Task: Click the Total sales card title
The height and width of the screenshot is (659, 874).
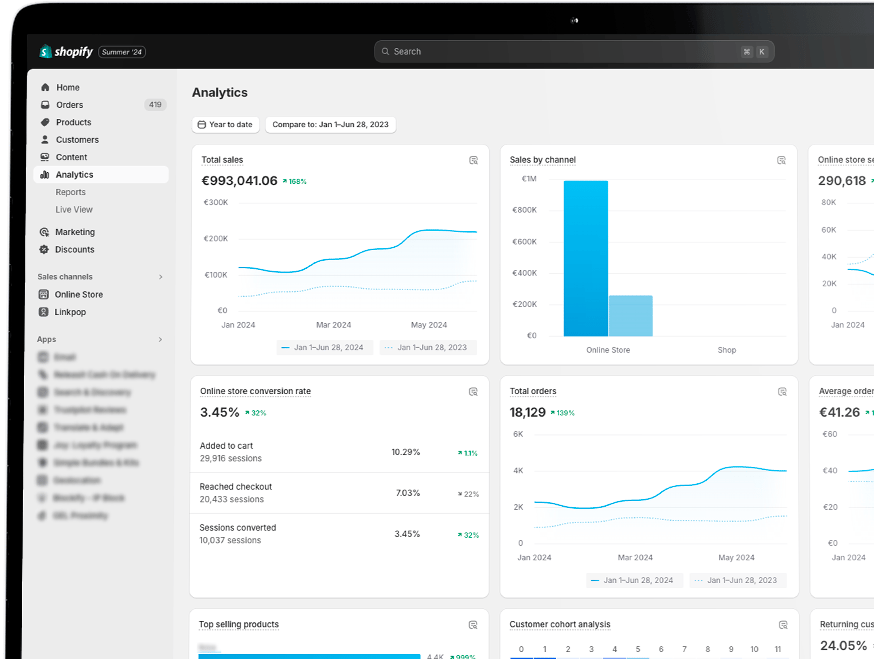Action: [222, 160]
